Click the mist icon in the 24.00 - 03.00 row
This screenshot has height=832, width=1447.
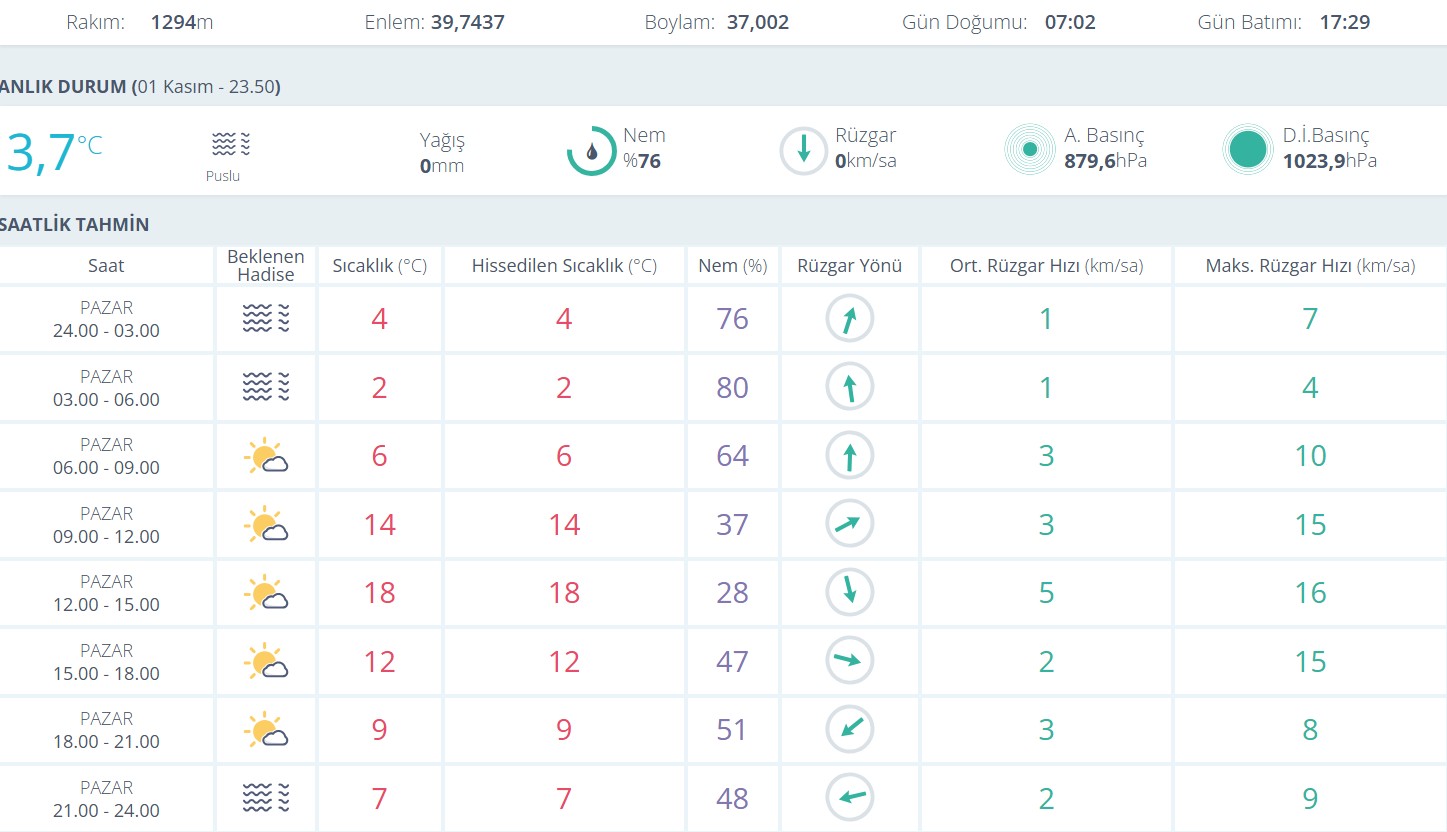pos(266,319)
